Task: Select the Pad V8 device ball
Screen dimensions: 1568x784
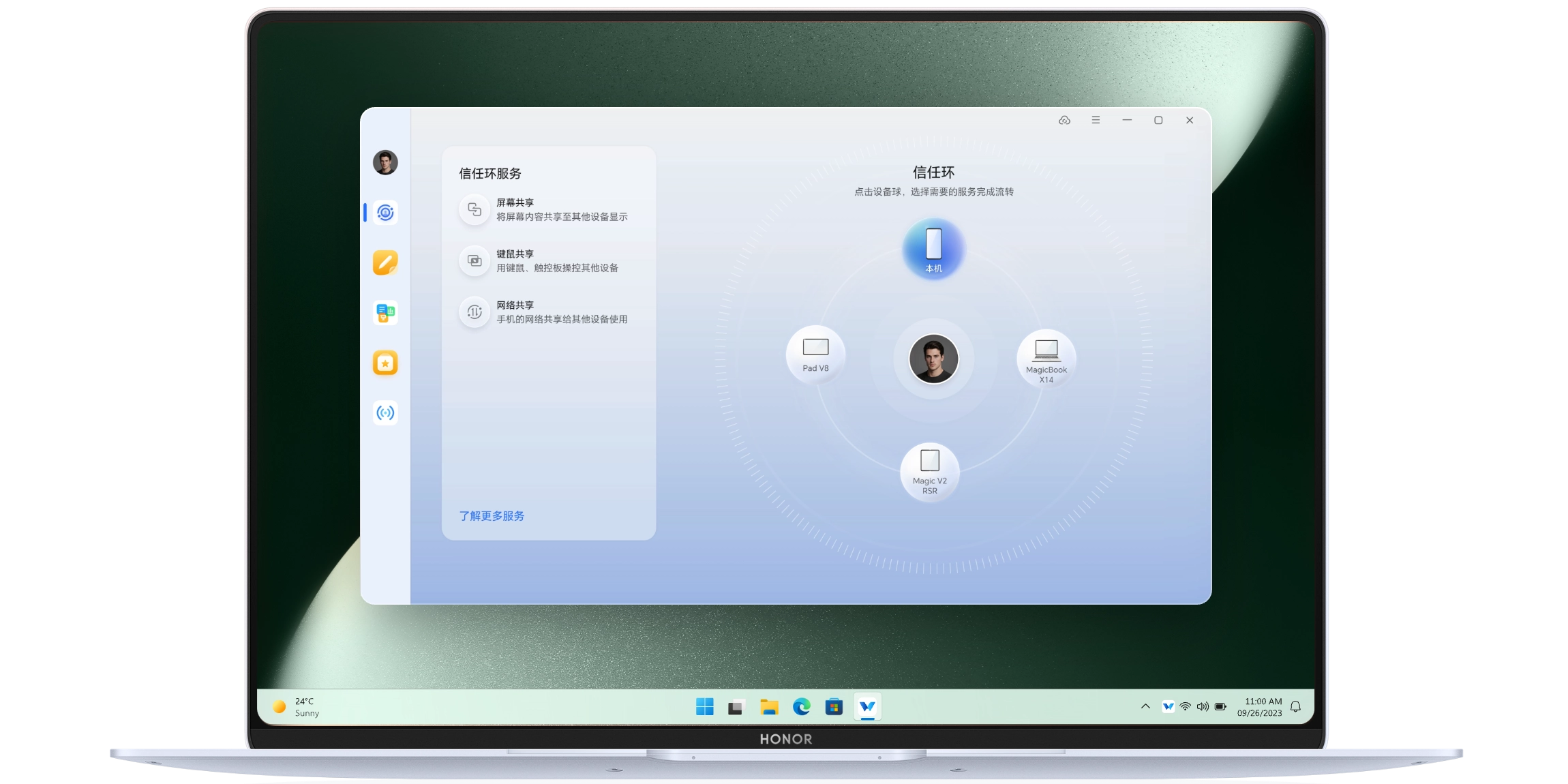Action: click(x=815, y=356)
